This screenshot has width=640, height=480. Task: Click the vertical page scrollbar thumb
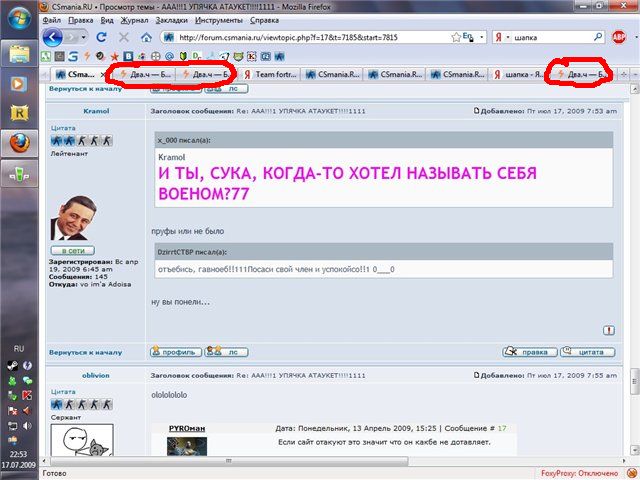coord(635,382)
